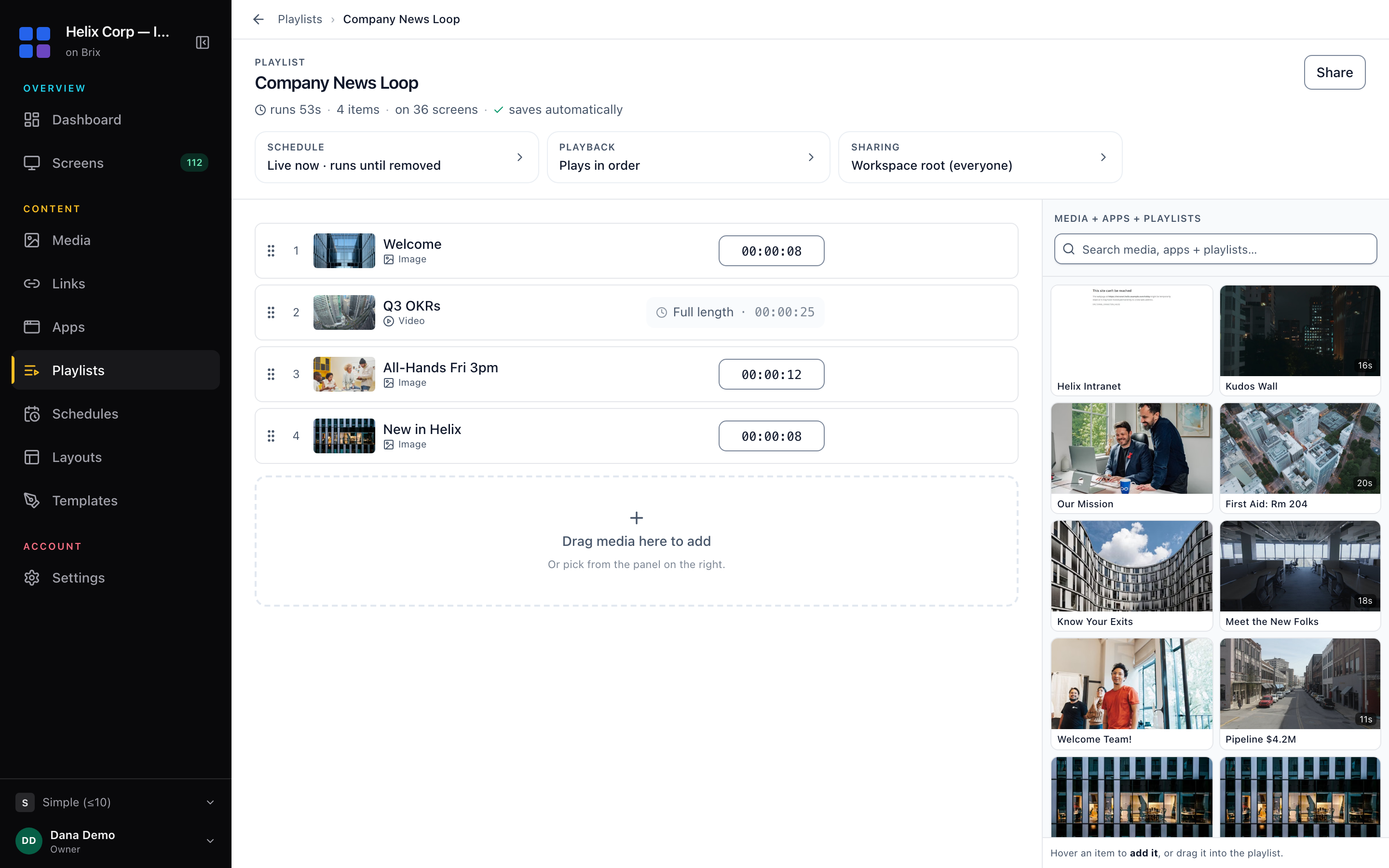Go back using the left arrow
Viewport: 1389px width, 868px height.
[259, 19]
